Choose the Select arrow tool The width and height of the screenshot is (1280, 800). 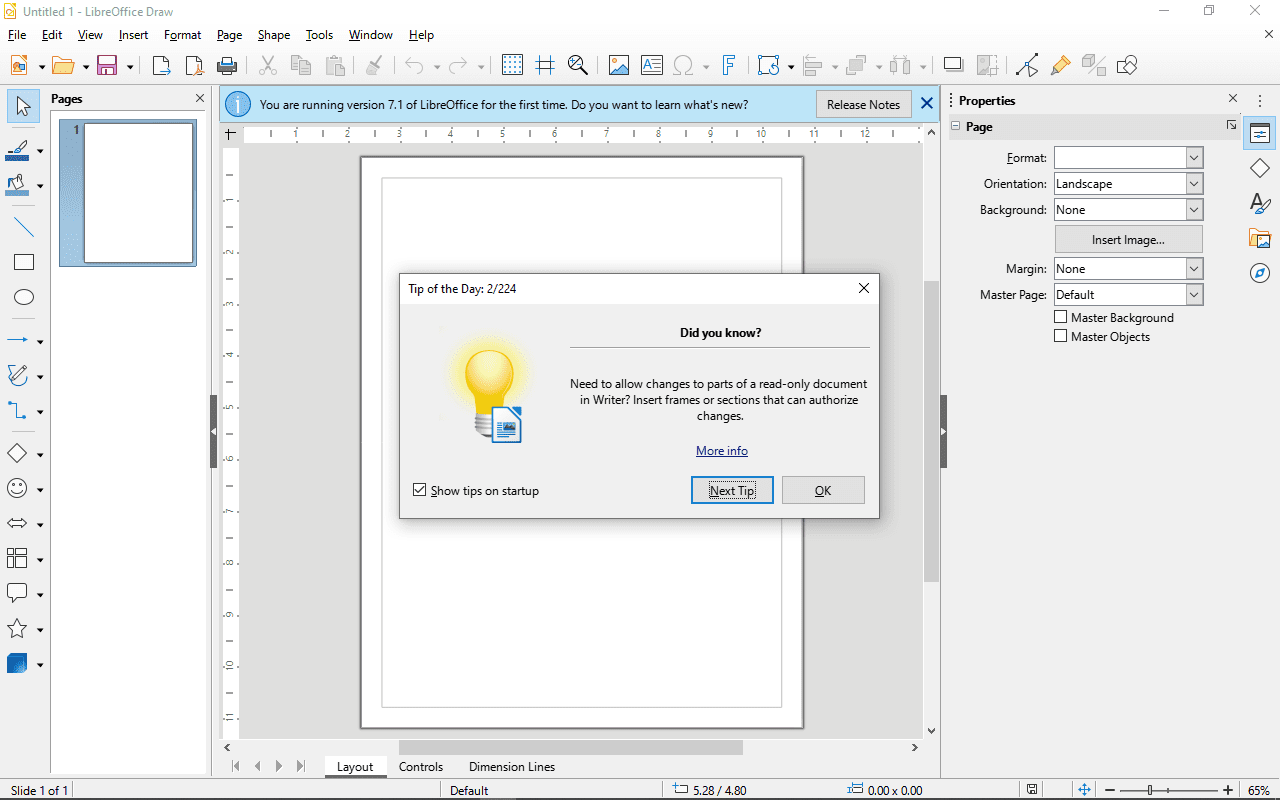coord(24,107)
